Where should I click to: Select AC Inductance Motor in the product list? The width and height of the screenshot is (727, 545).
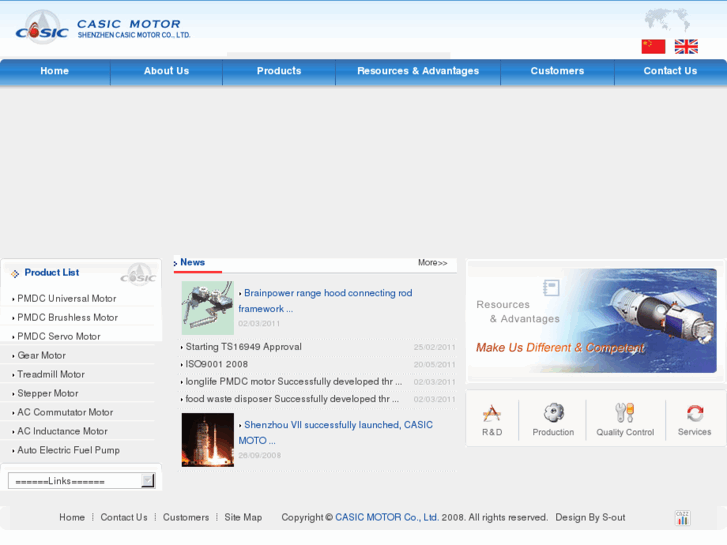(x=63, y=431)
